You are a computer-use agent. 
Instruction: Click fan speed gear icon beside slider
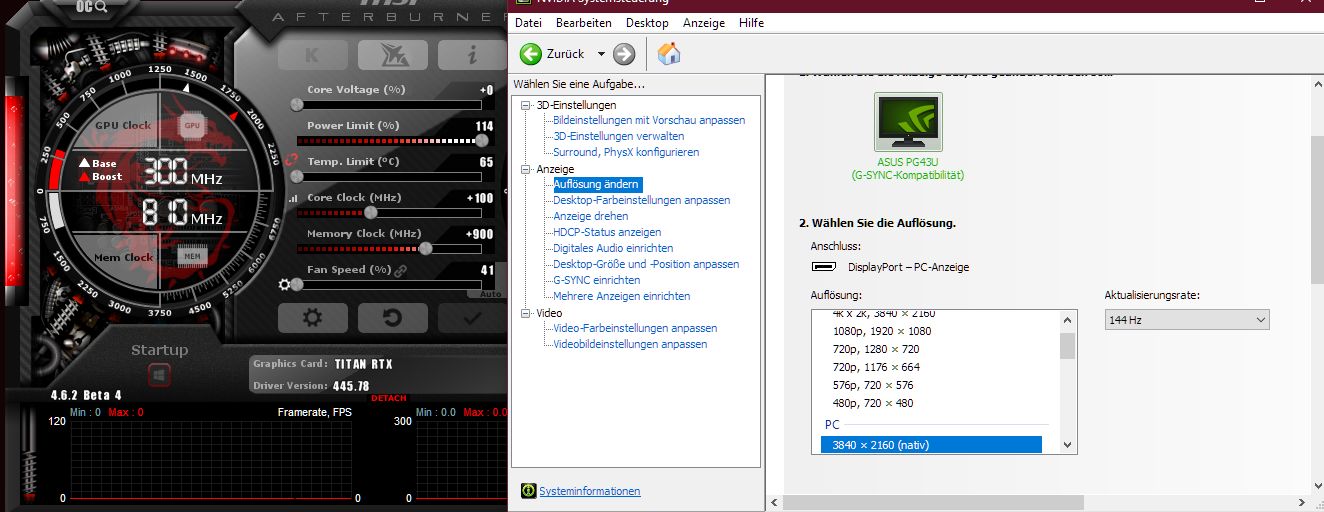click(284, 285)
